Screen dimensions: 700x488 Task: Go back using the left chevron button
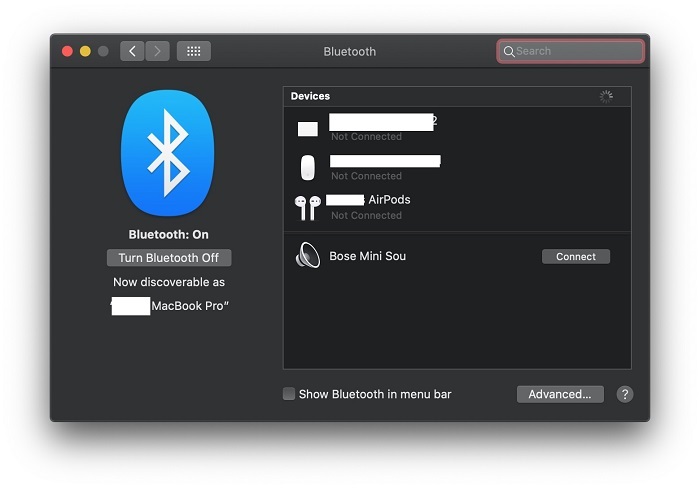click(132, 51)
